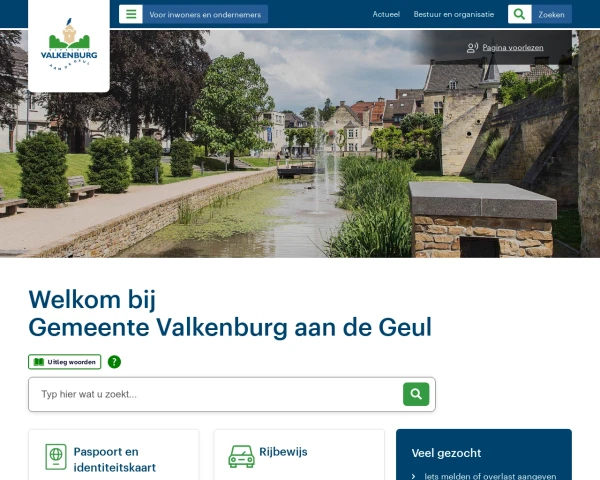
Task: Click the Typ hier wat u zoekt field
Action: click(x=220, y=394)
